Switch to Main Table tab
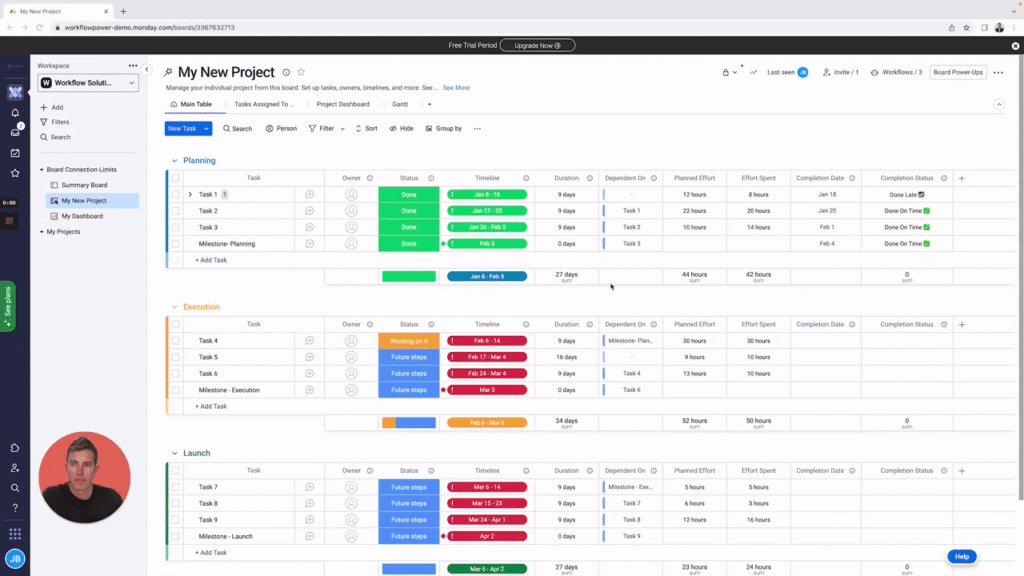 click(x=191, y=104)
